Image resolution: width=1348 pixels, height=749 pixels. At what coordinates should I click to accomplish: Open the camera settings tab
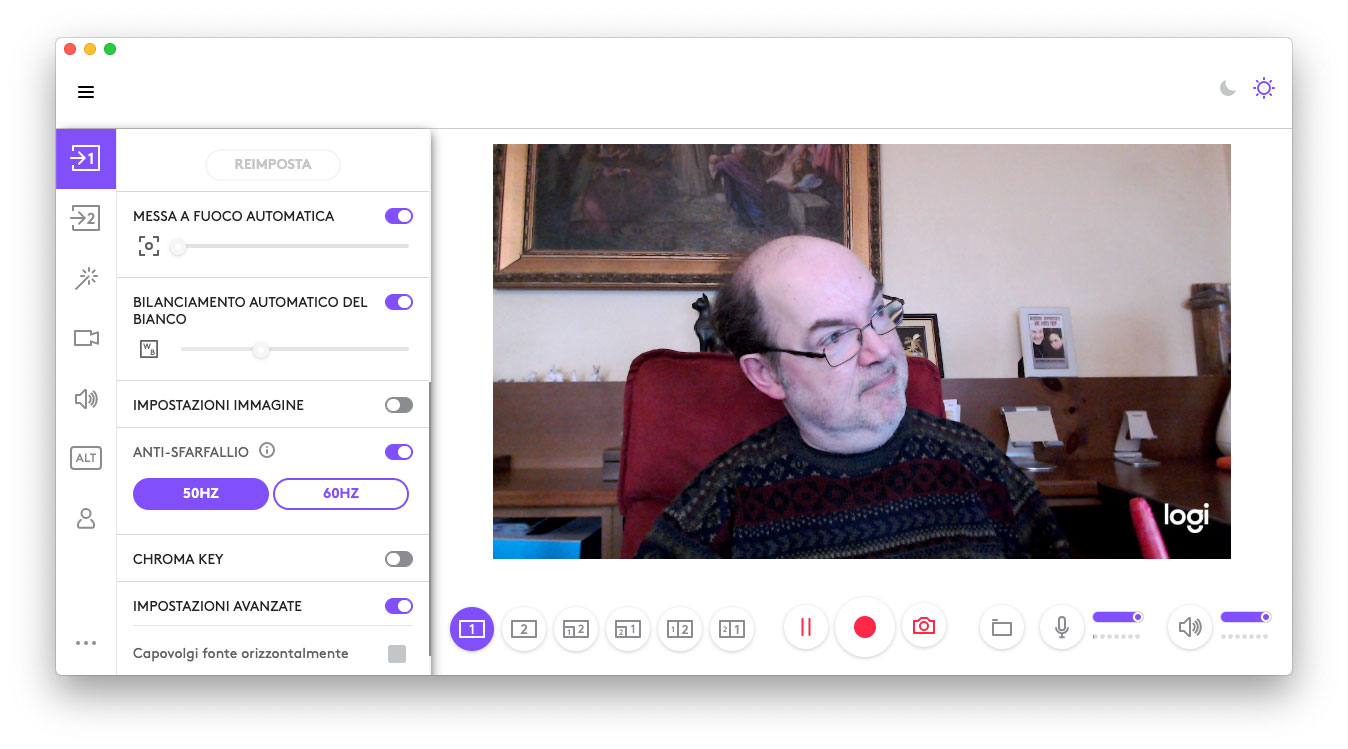point(86,338)
